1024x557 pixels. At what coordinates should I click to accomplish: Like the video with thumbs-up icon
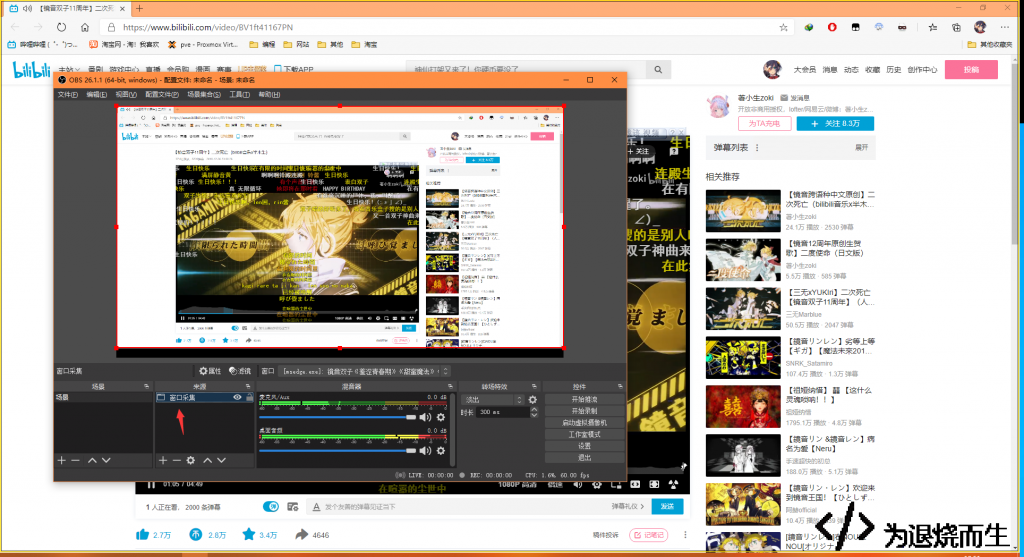click(x=142, y=535)
